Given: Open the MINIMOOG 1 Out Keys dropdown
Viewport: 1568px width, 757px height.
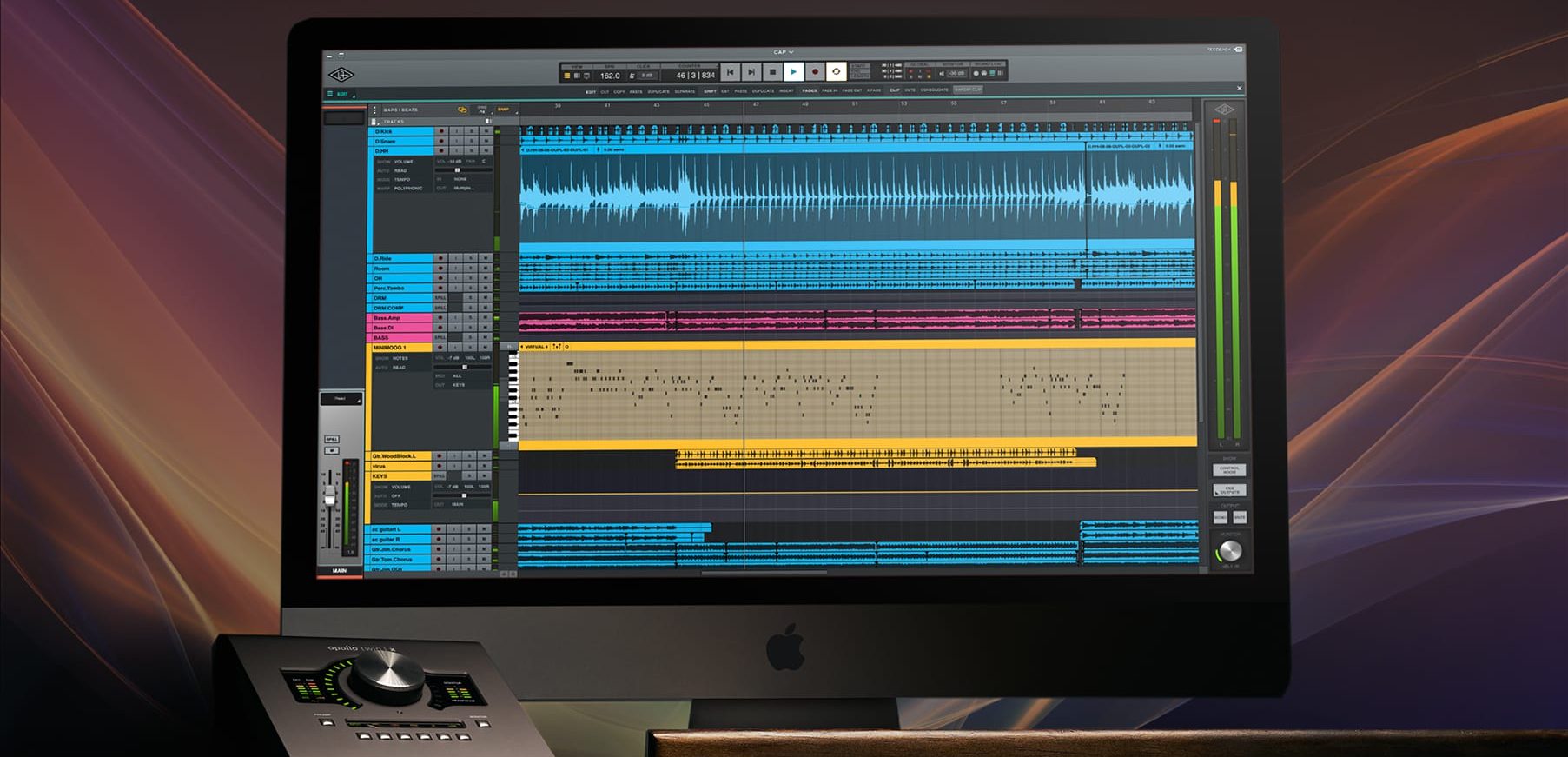Looking at the screenshot, I should 458,385.
